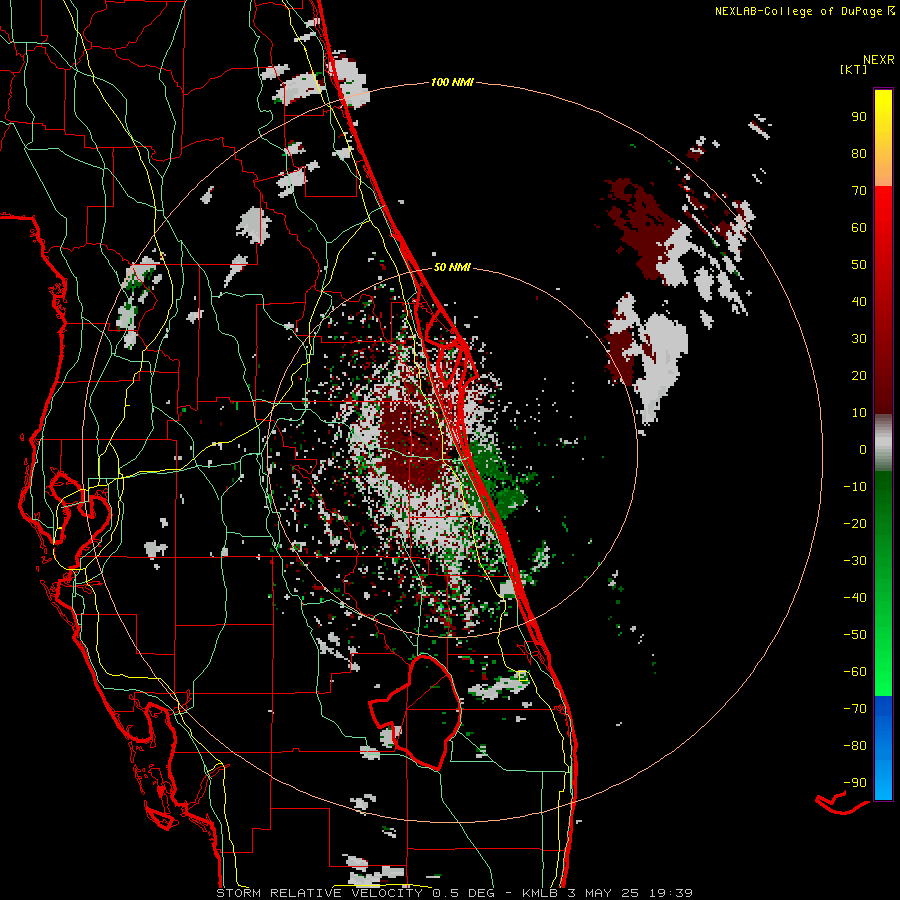Screen dimensions: 900x900
Task: Click the NEXR legend title
Action: coord(879,60)
